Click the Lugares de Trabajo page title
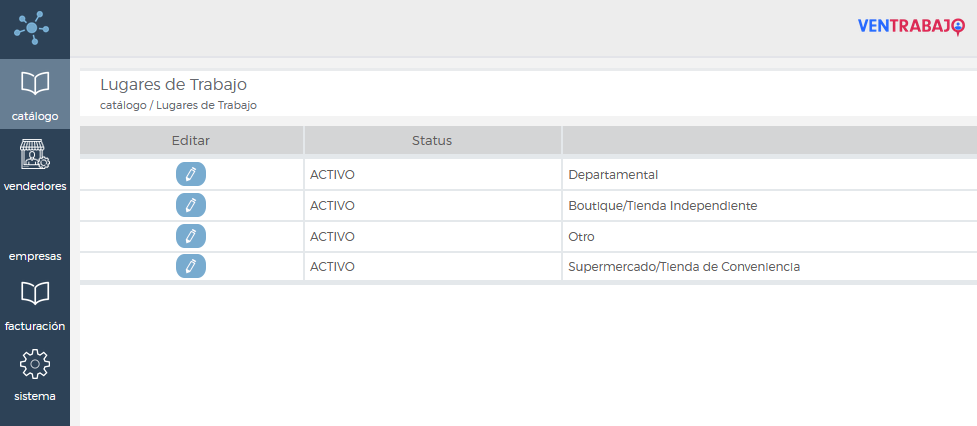This screenshot has height=426, width=977. click(x=173, y=84)
